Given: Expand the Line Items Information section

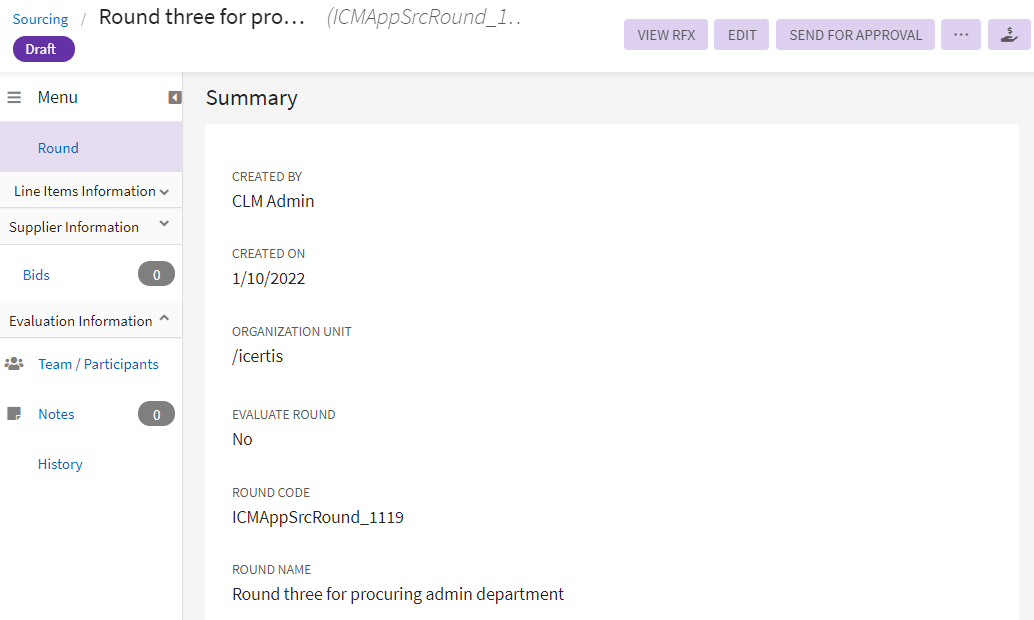Looking at the screenshot, I should pos(164,191).
